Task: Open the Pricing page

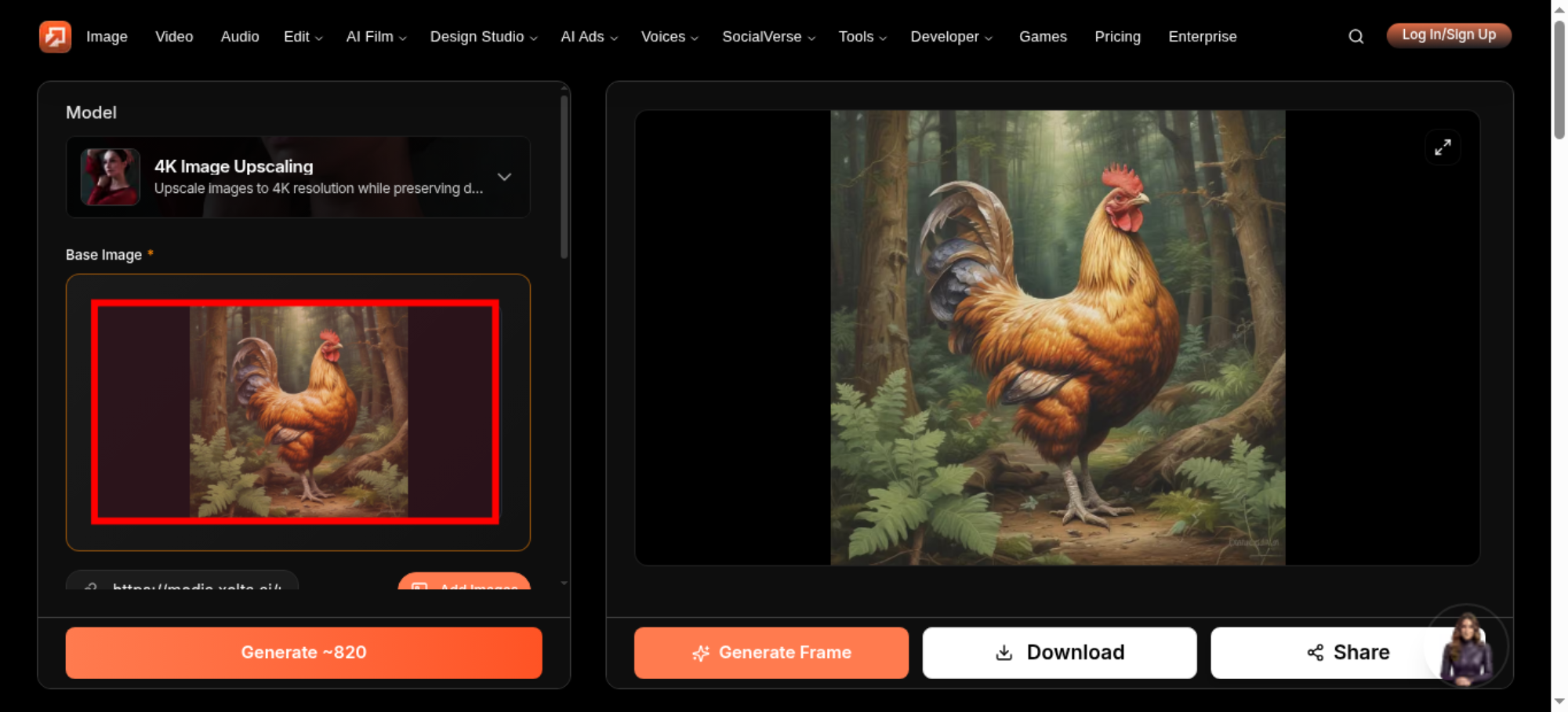Action: tap(1117, 37)
